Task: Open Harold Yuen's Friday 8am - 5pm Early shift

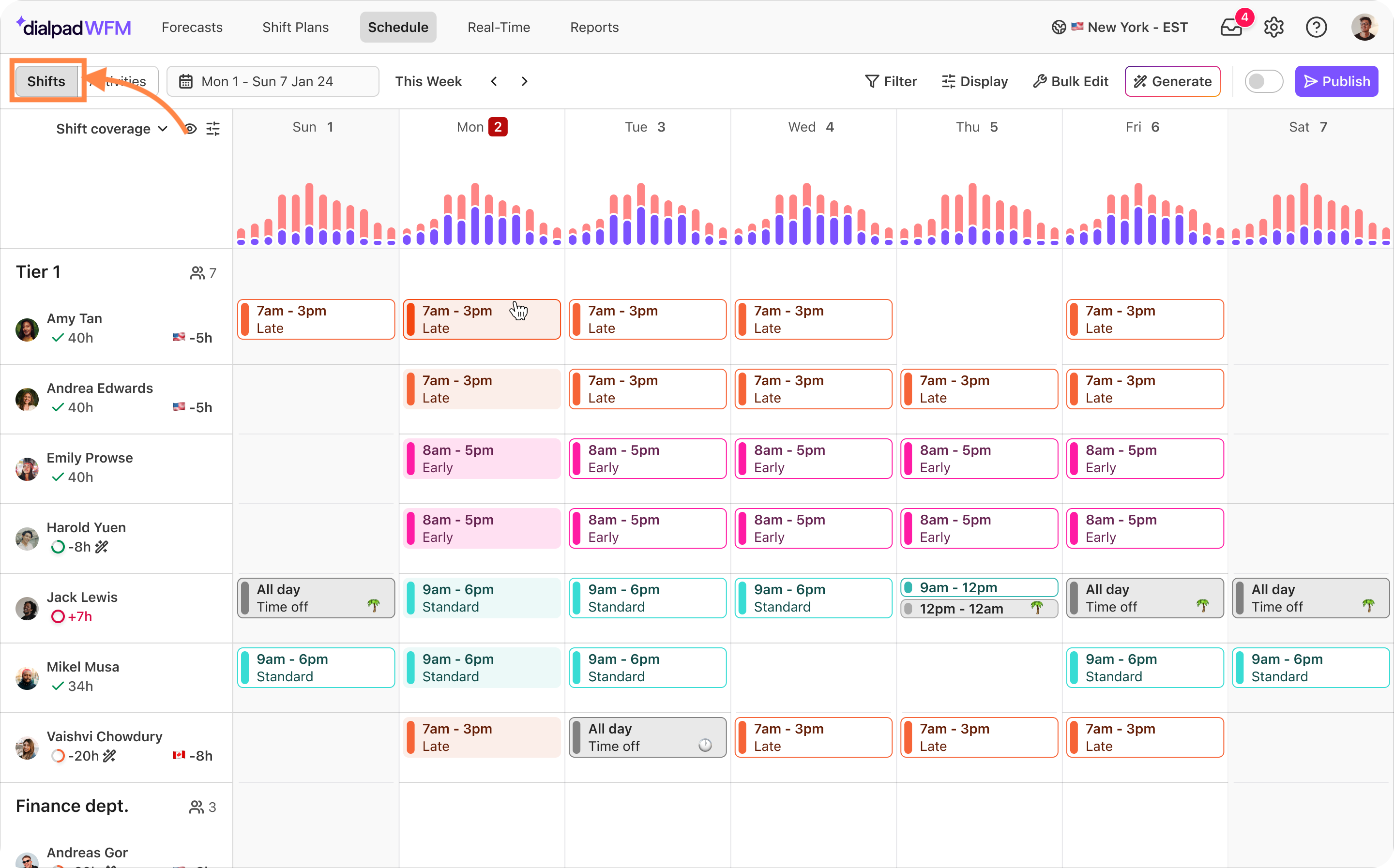Action: [1145, 528]
